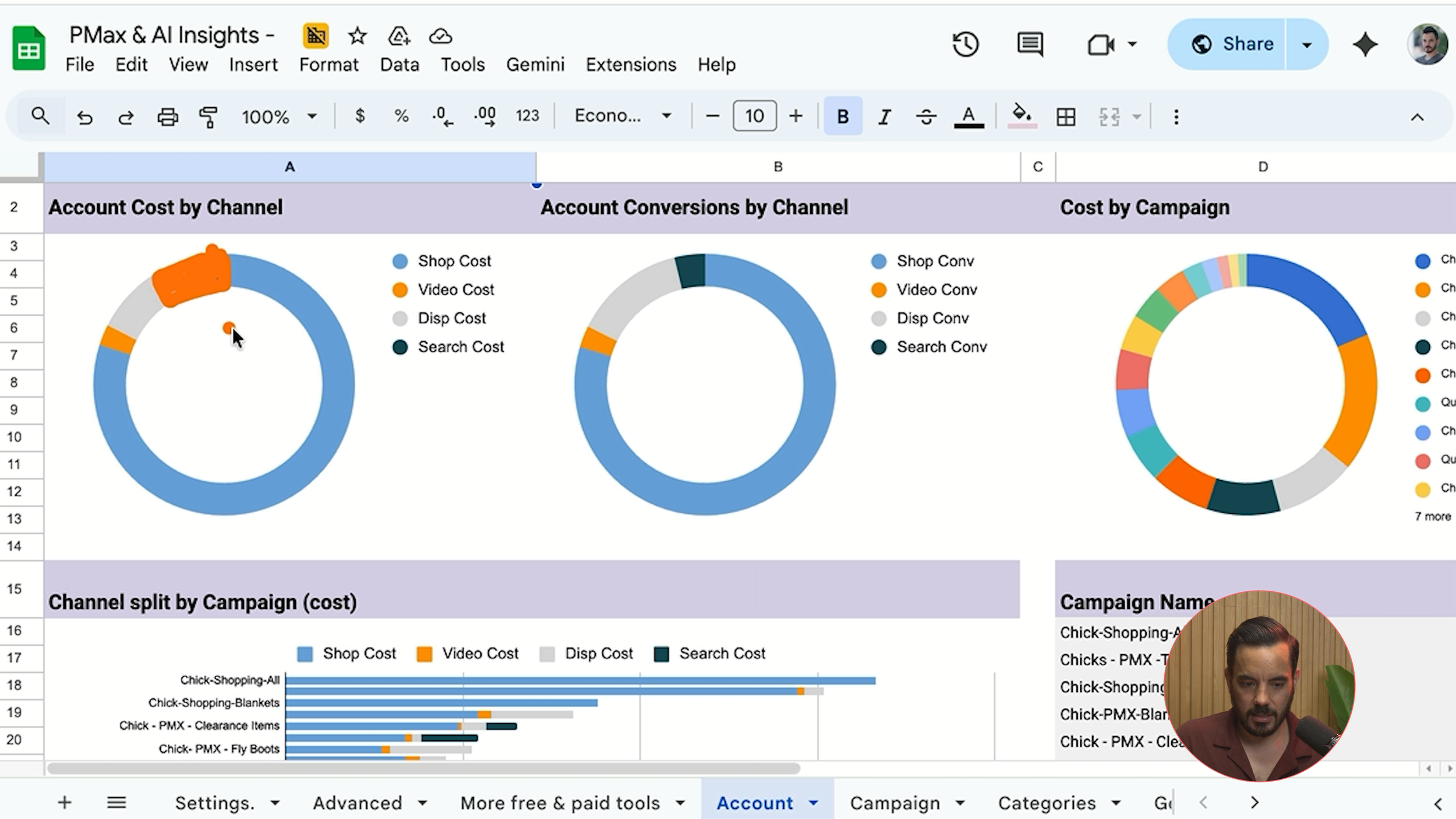Viewport: 1456px width, 819px height.
Task: Open the Categories tab menu arrow
Action: 1116,803
